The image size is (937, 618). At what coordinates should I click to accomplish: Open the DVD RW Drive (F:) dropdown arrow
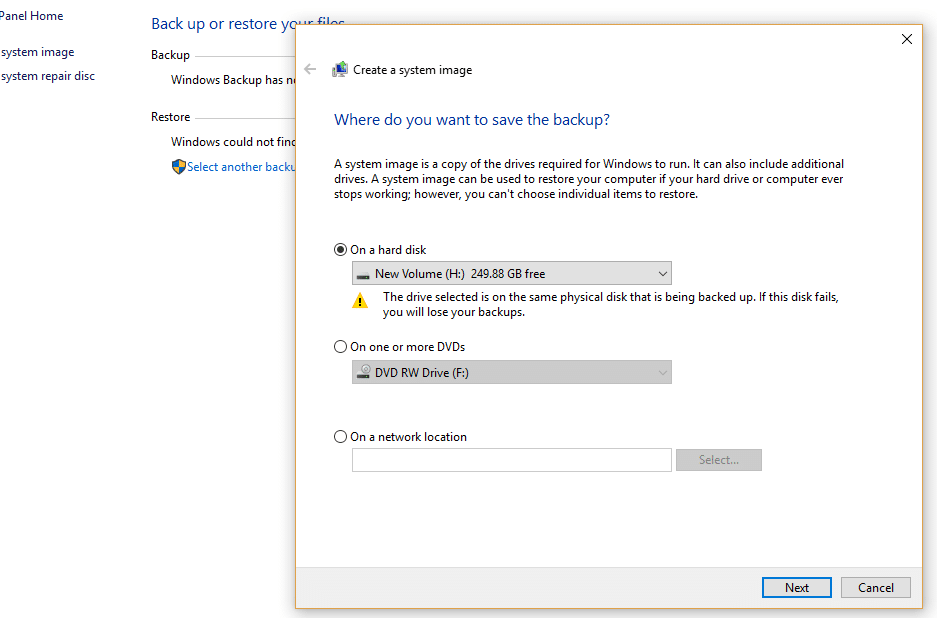click(662, 373)
